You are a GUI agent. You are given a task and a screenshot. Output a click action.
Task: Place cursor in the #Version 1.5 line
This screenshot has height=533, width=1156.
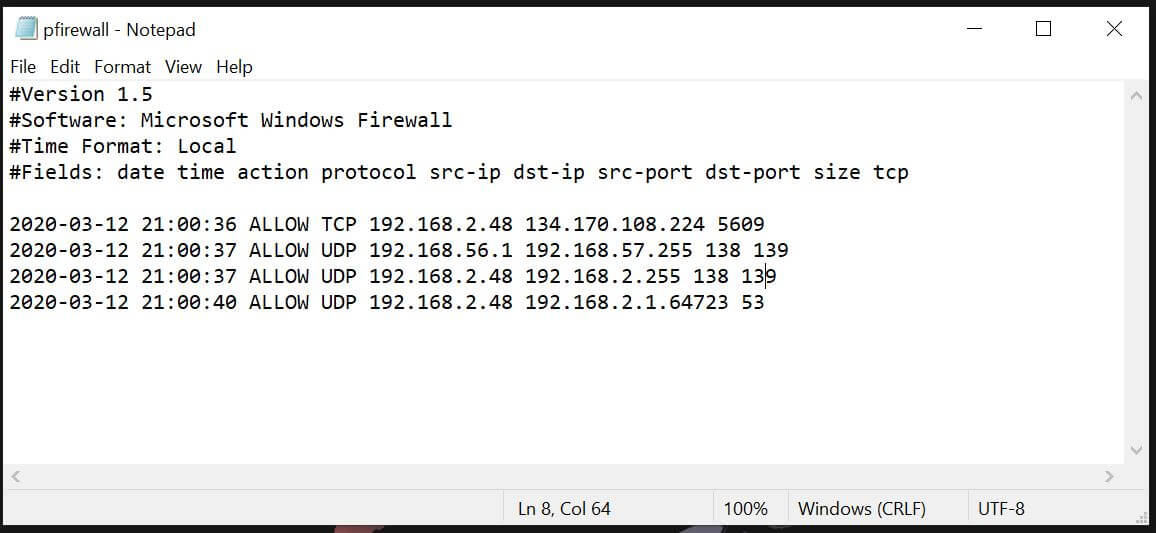(81, 94)
